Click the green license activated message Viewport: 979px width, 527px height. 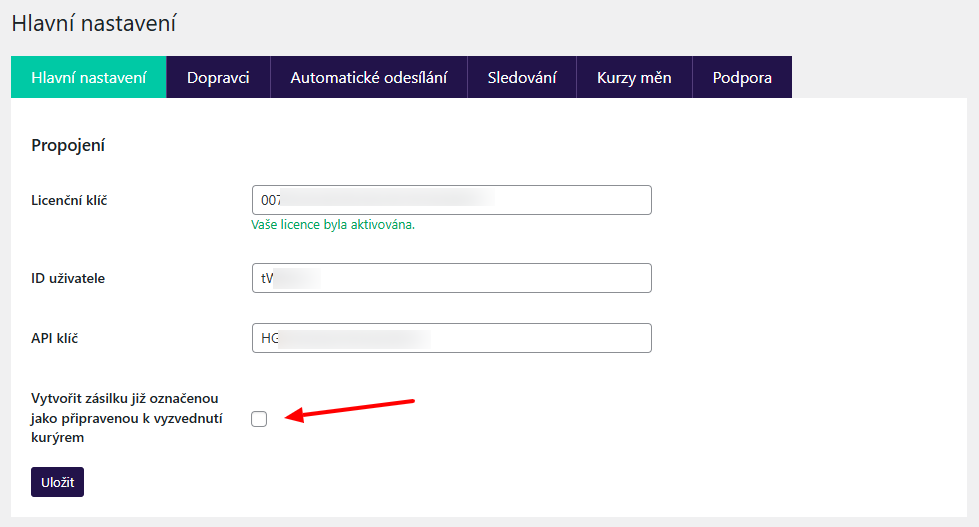pyautogui.click(x=333, y=224)
